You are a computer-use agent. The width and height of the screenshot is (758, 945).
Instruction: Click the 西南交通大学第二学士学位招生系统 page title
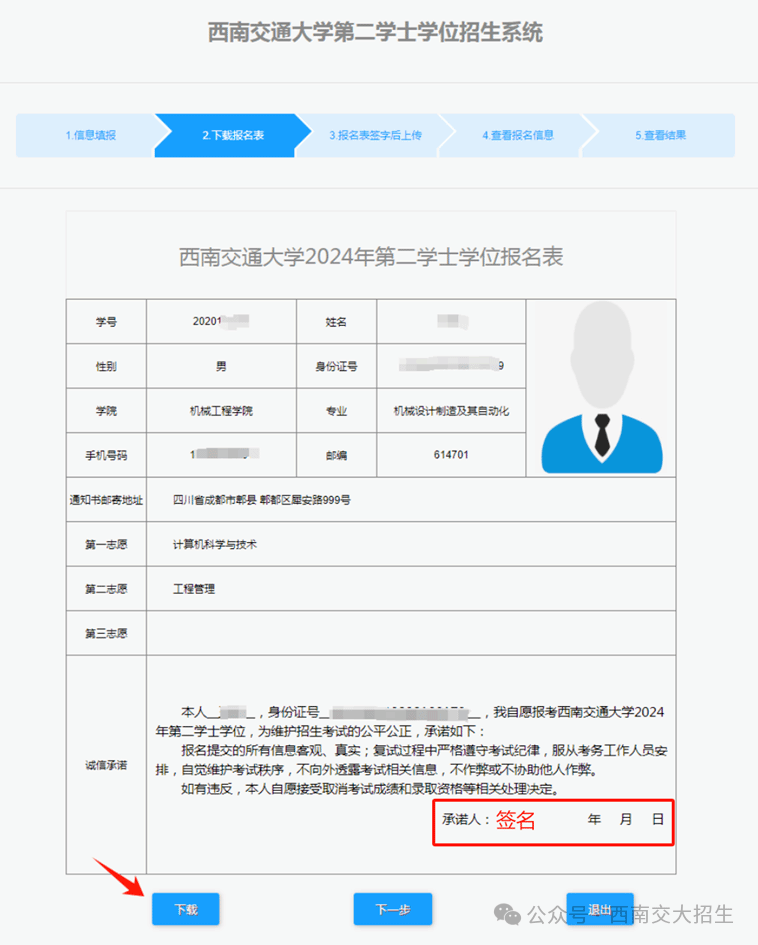coord(375,33)
